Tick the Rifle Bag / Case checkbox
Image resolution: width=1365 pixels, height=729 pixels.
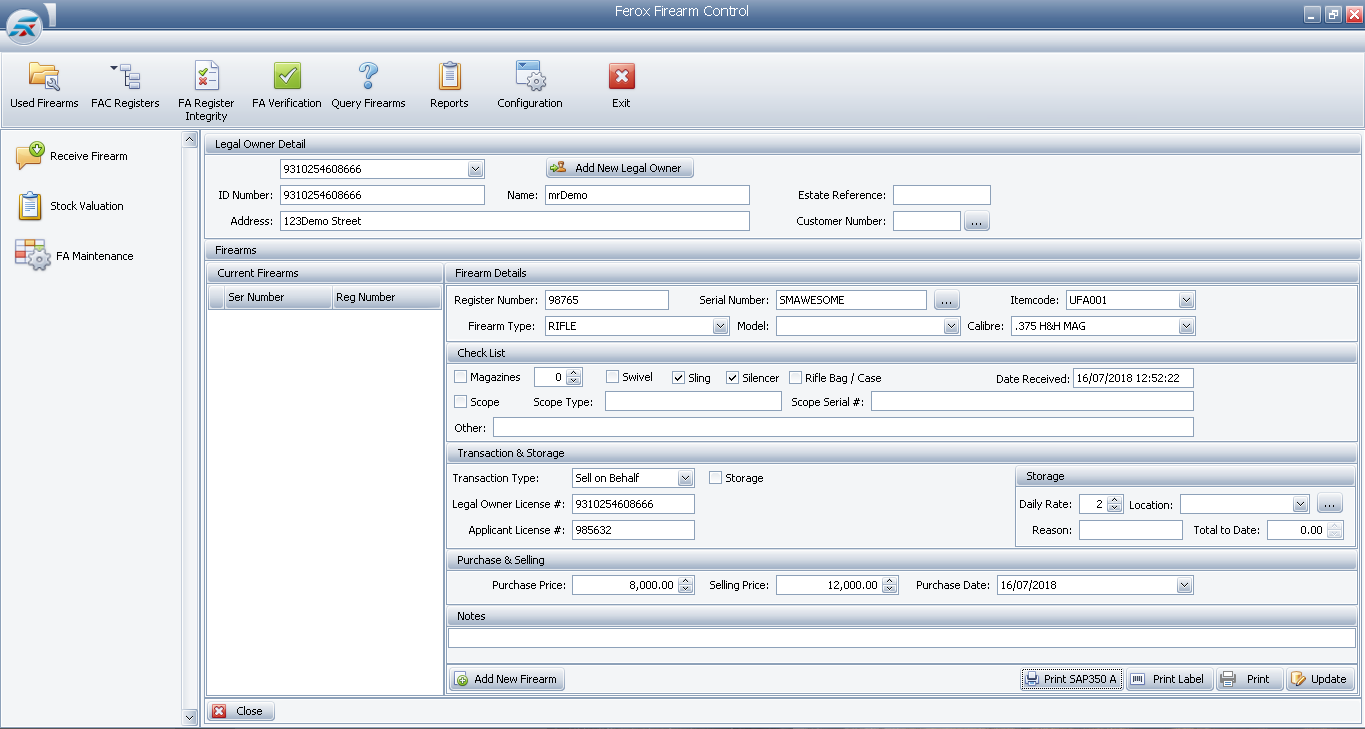[x=796, y=377]
